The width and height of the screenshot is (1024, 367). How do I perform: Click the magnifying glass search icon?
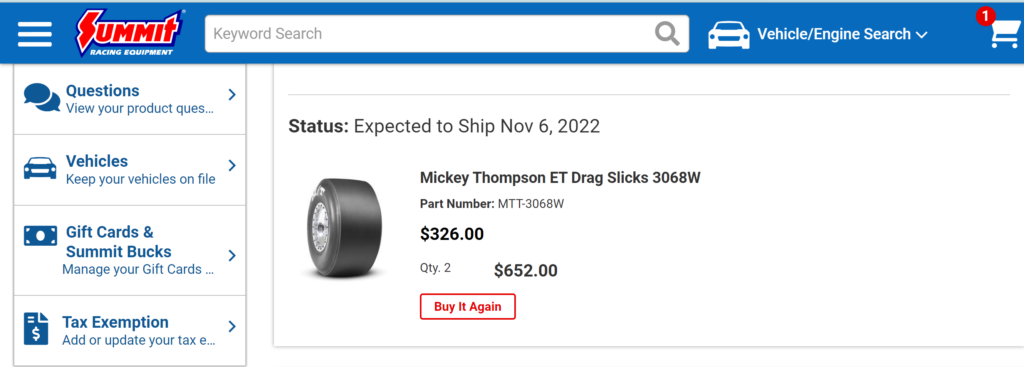pos(667,33)
